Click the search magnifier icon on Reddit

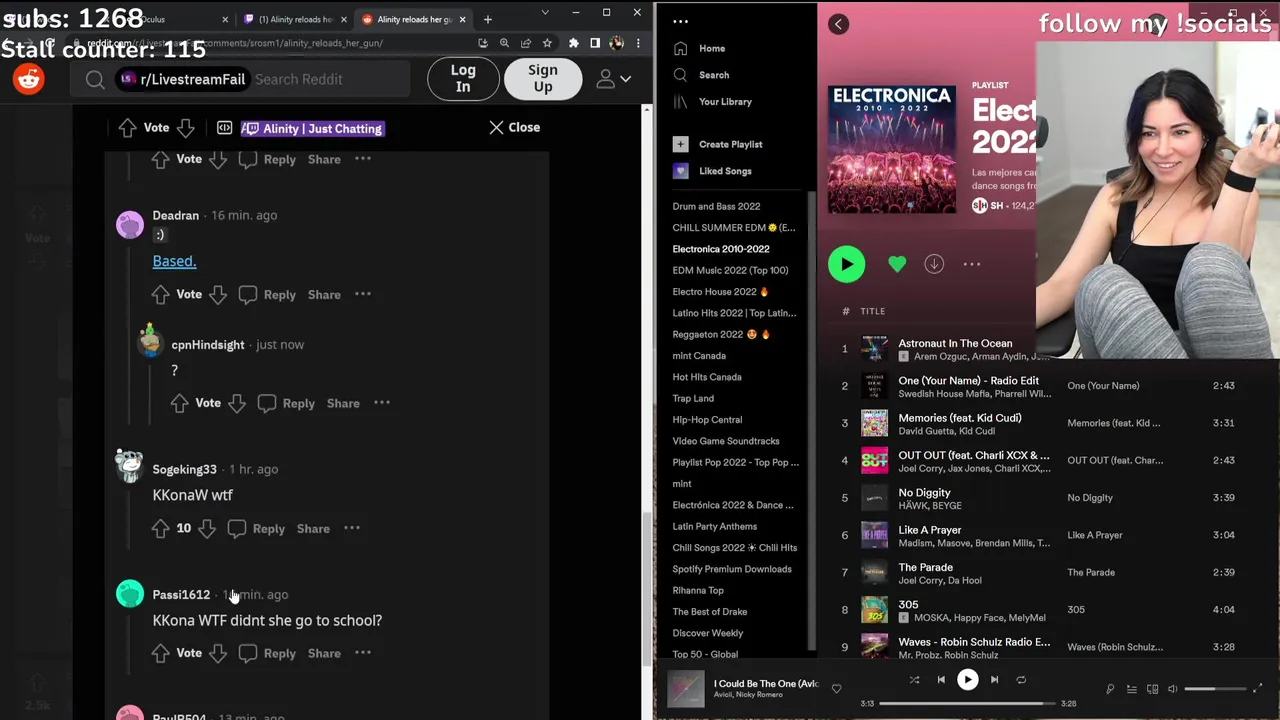(95, 80)
